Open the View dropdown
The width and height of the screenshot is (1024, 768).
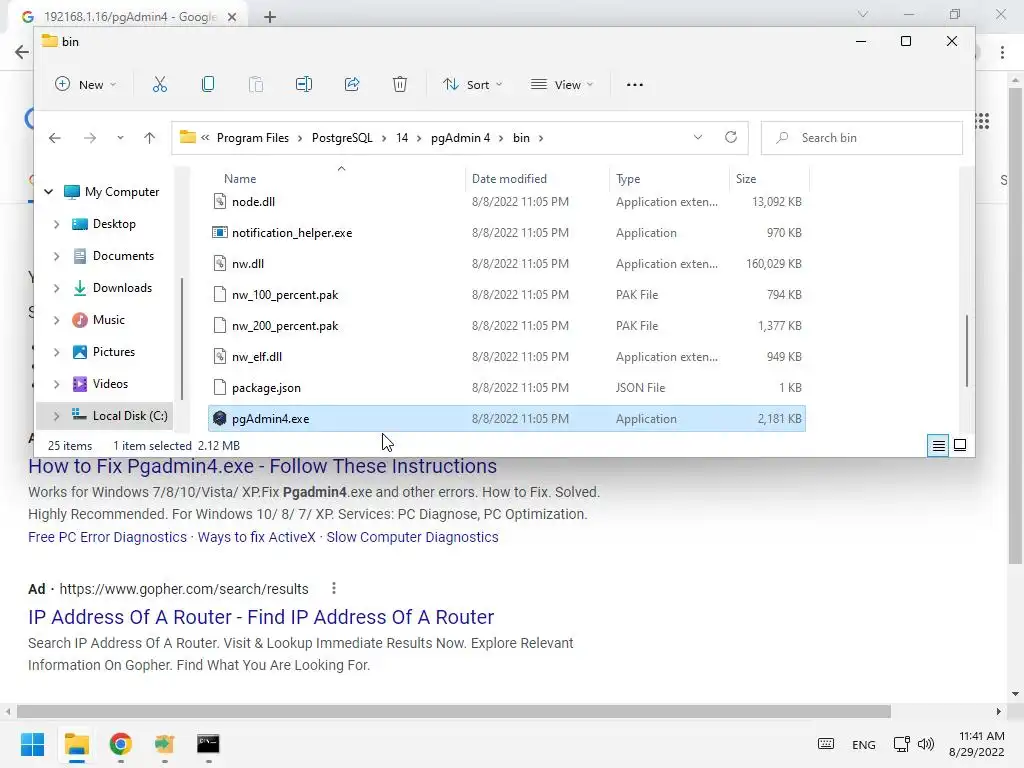(x=562, y=84)
